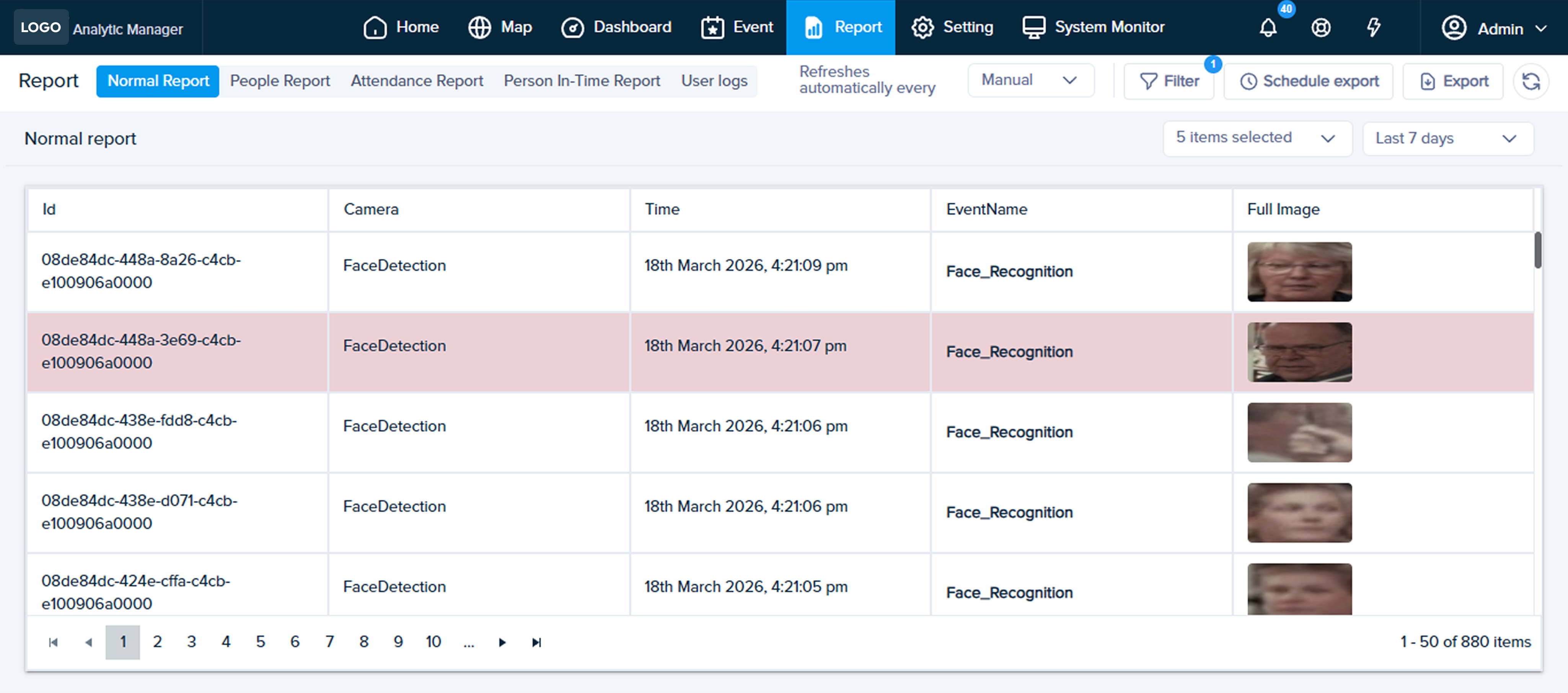Click the Filter button
Viewport: 1568px width, 693px height.
pyautogui.click(x=1169, y=81)
